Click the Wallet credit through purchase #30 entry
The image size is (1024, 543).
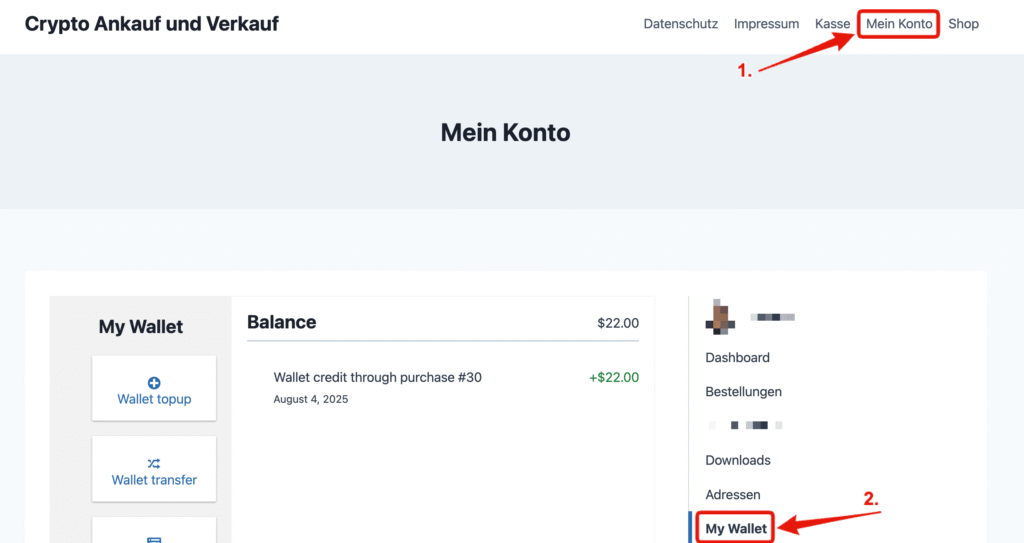coord(377,378)
